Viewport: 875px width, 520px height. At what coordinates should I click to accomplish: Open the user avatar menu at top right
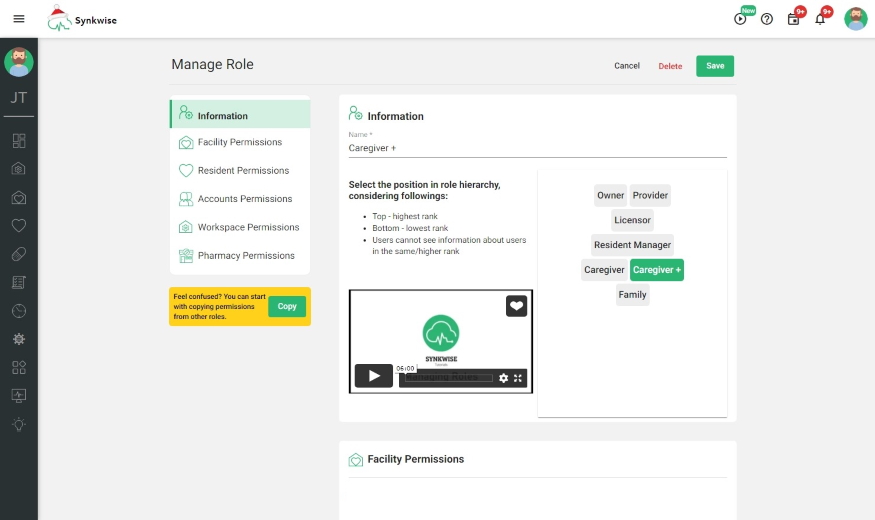[x=855, y=19]
